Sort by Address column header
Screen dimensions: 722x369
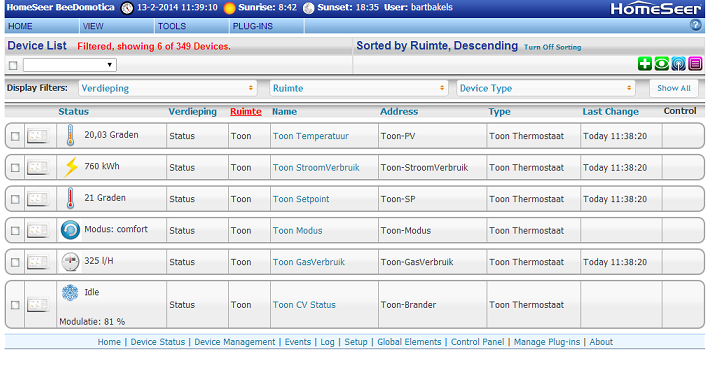pos(399,111)
